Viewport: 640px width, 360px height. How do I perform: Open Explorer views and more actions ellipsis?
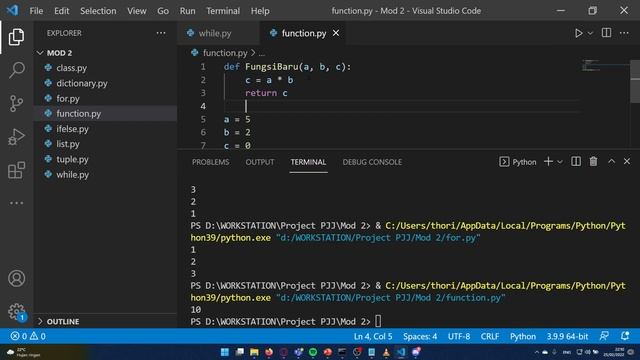click(161, 33)
